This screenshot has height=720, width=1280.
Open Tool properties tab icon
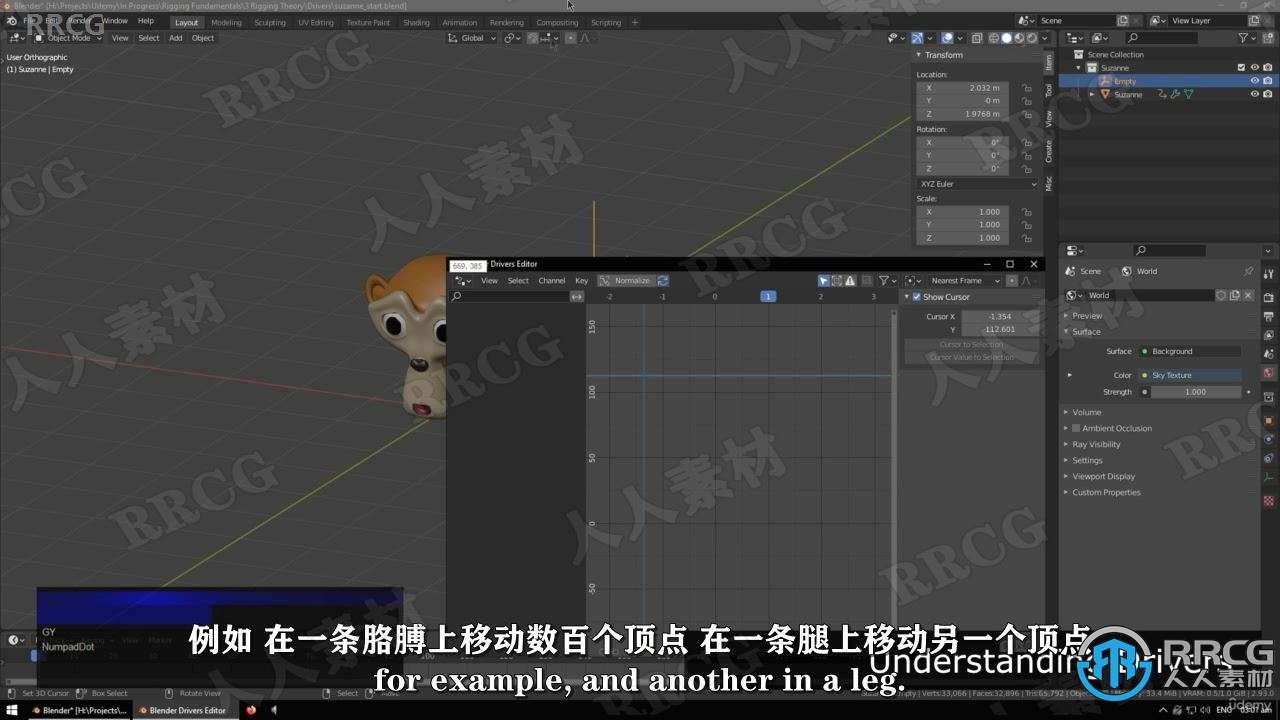point(1269,273)
